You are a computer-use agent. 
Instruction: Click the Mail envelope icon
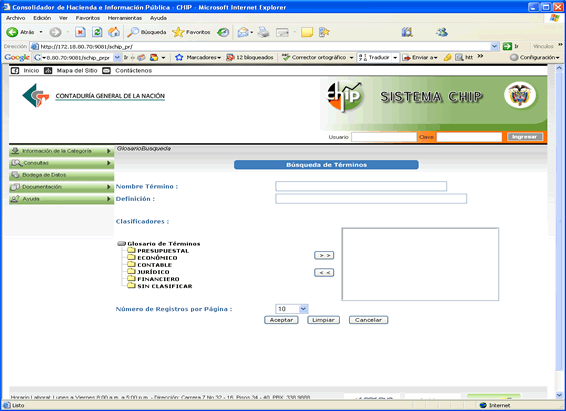point(243,32)
